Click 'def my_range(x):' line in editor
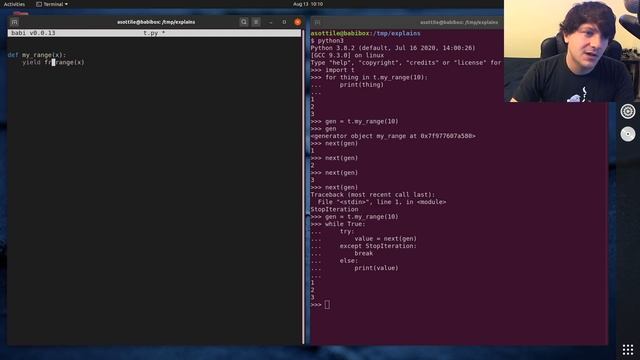Viewport: 640px width, 360px height. tap(37, 55)
